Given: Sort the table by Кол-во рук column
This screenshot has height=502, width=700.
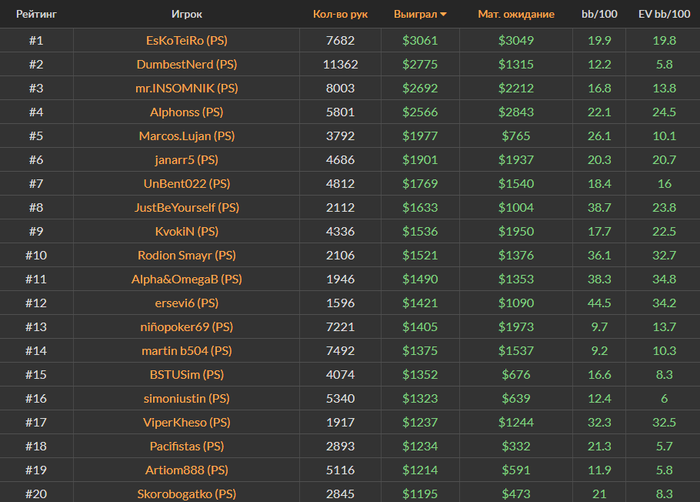Looking at the screenshot, I should coord(340,14).
